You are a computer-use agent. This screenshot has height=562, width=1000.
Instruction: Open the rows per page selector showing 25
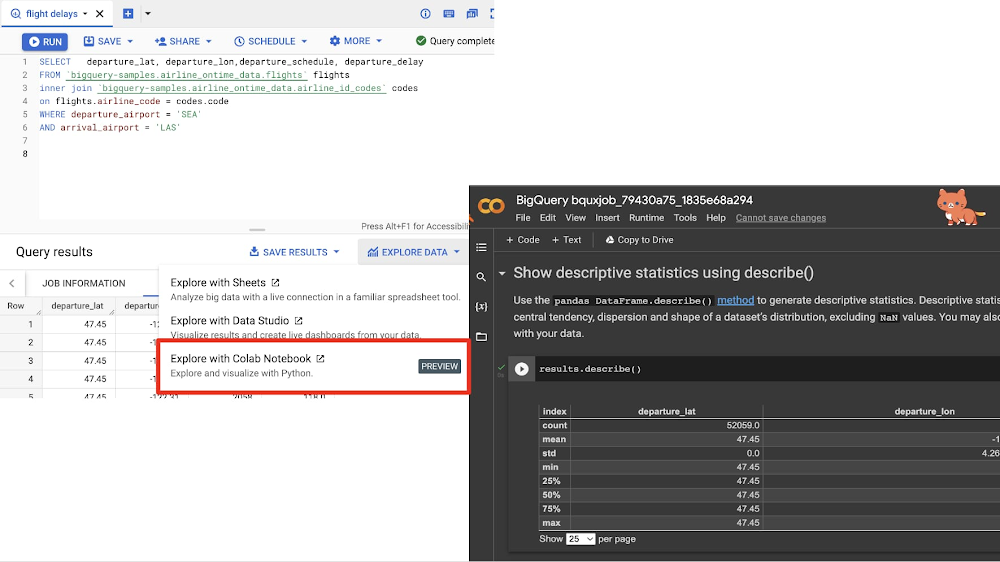pyautogui.click(x=580, y=539)
